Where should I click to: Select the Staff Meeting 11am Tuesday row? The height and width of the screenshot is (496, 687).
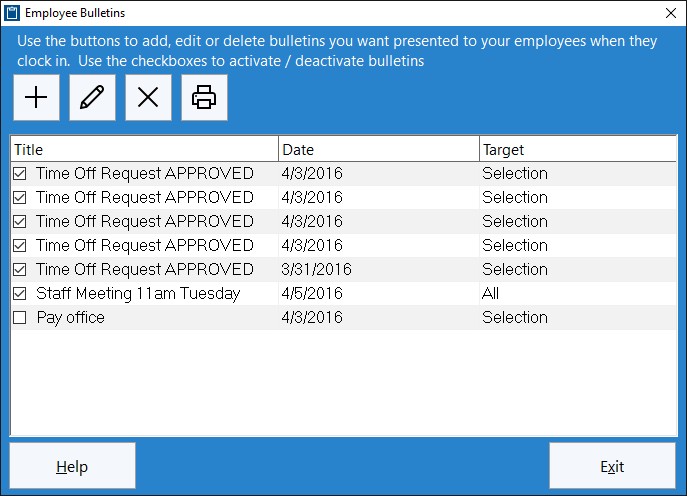(x=344, y=294)
